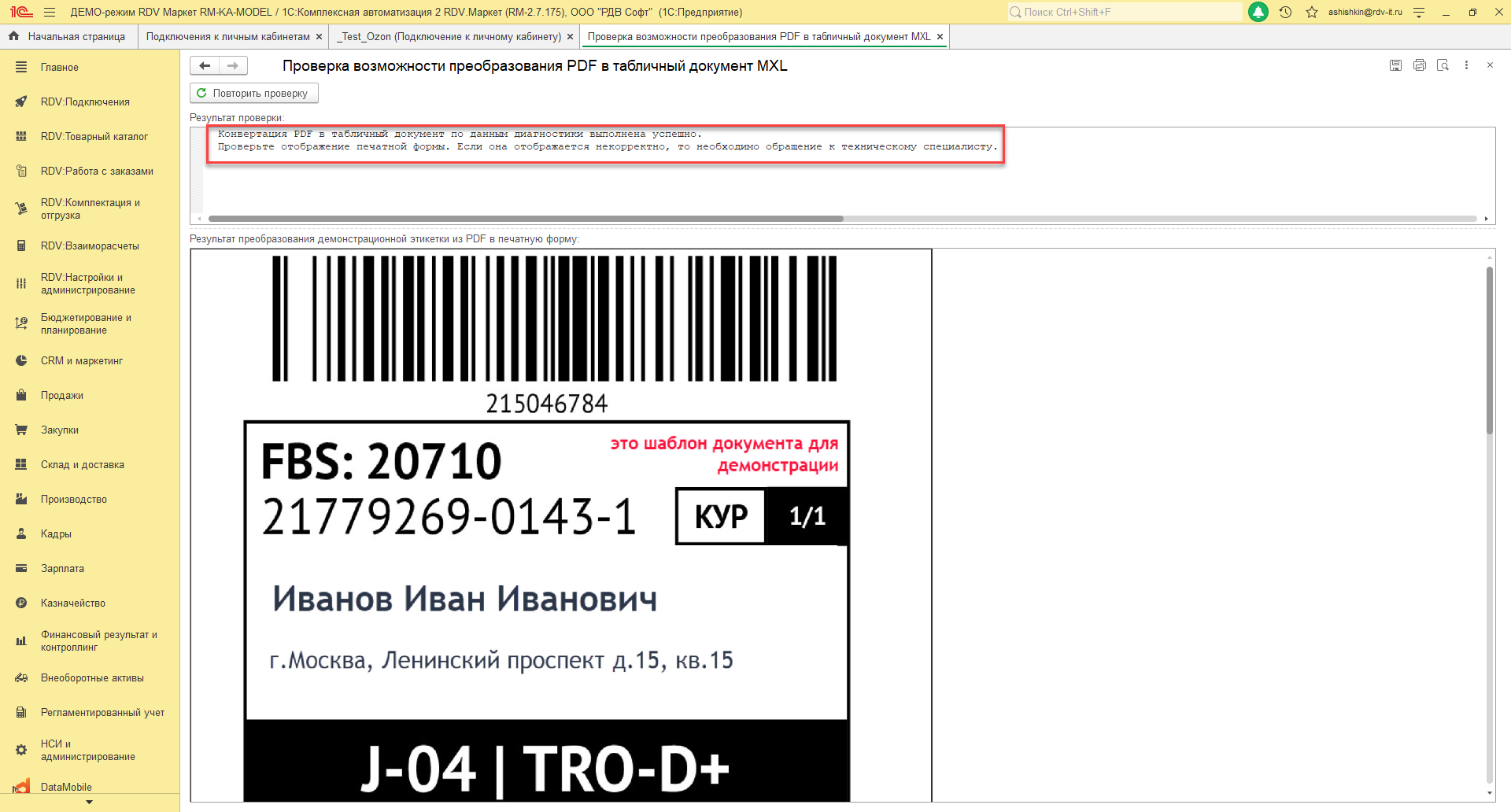Click the Продажи bag icon

point(21,396)
